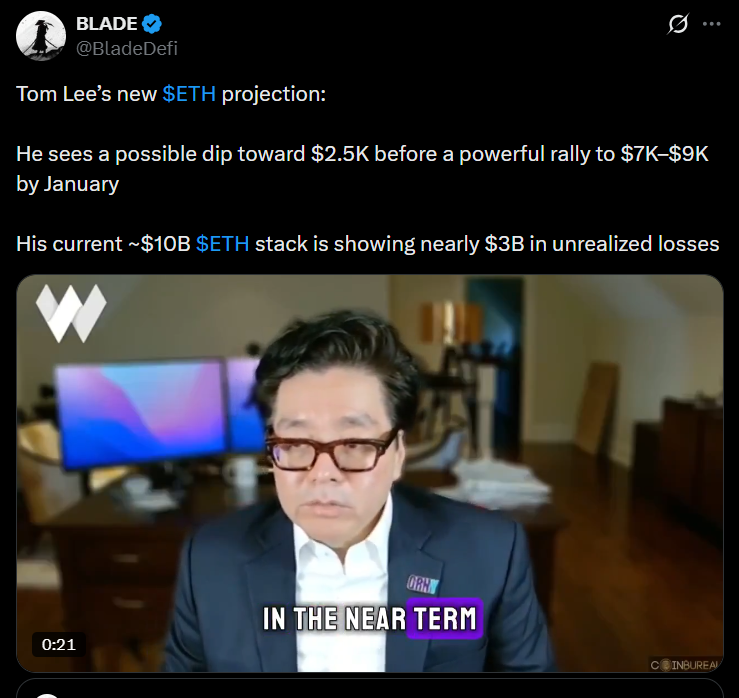739x698 pixels.
Task: Open the three-dot more options menu
Action: tap(711, 24)
